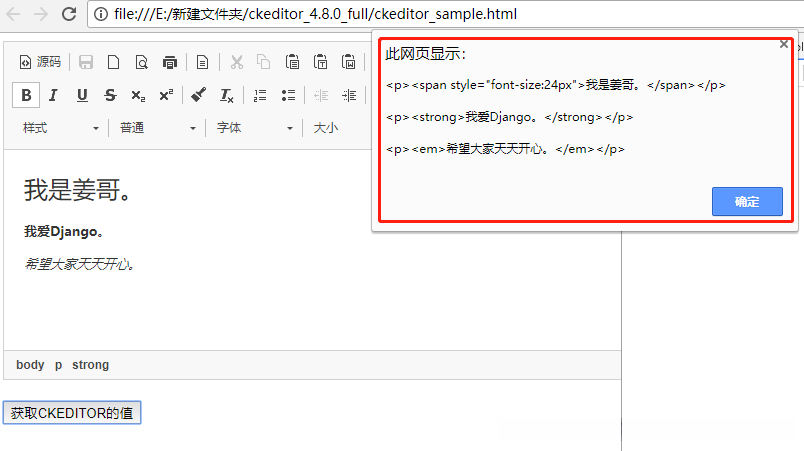The height and width of the screenshot is (451, 804).
Task: Click the browser Back arrow
Action: [x=13, y=14]
